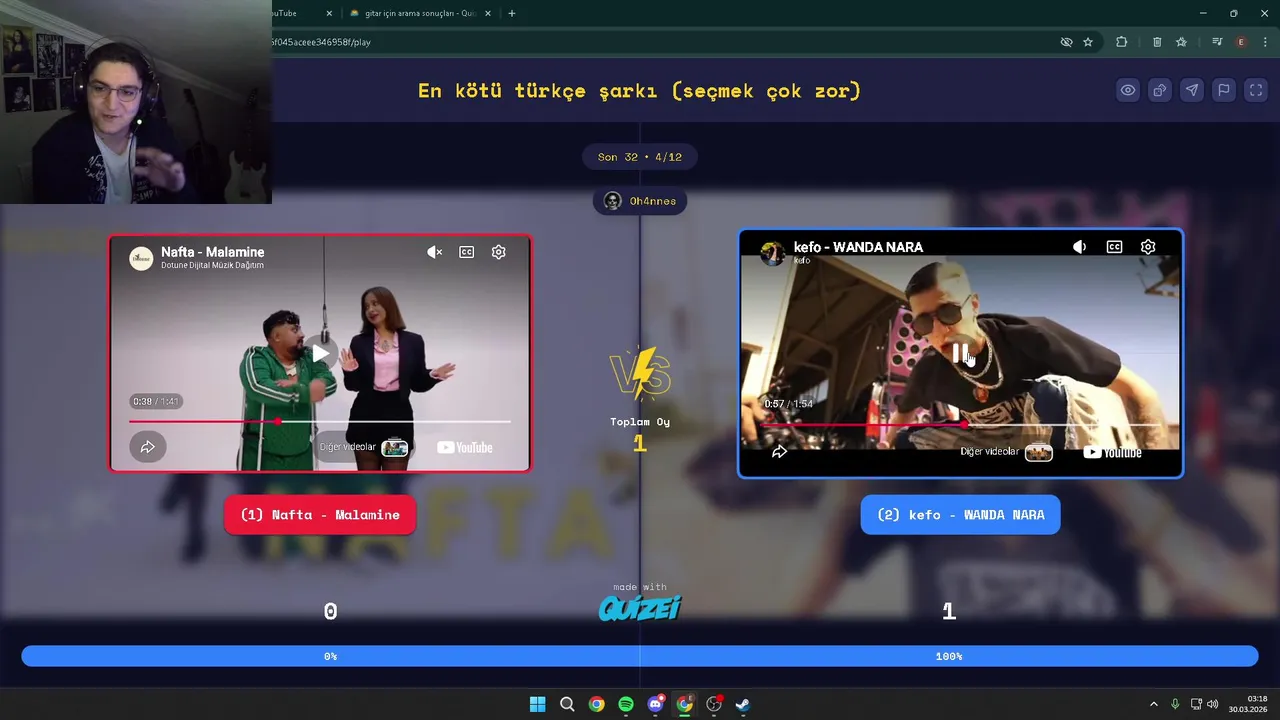
Task: Vote for (1) Nafta - Malamine
Action: pyautogui.click(x=320, y=515)
